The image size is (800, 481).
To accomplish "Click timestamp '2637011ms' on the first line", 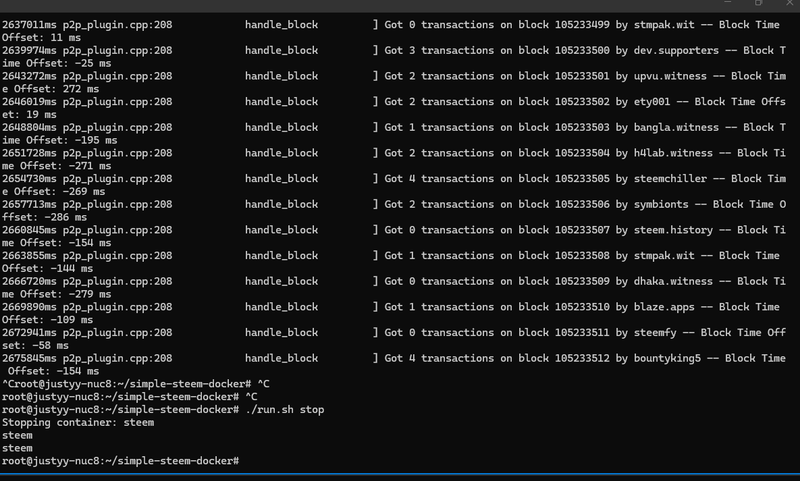I will tap(31, 24).
